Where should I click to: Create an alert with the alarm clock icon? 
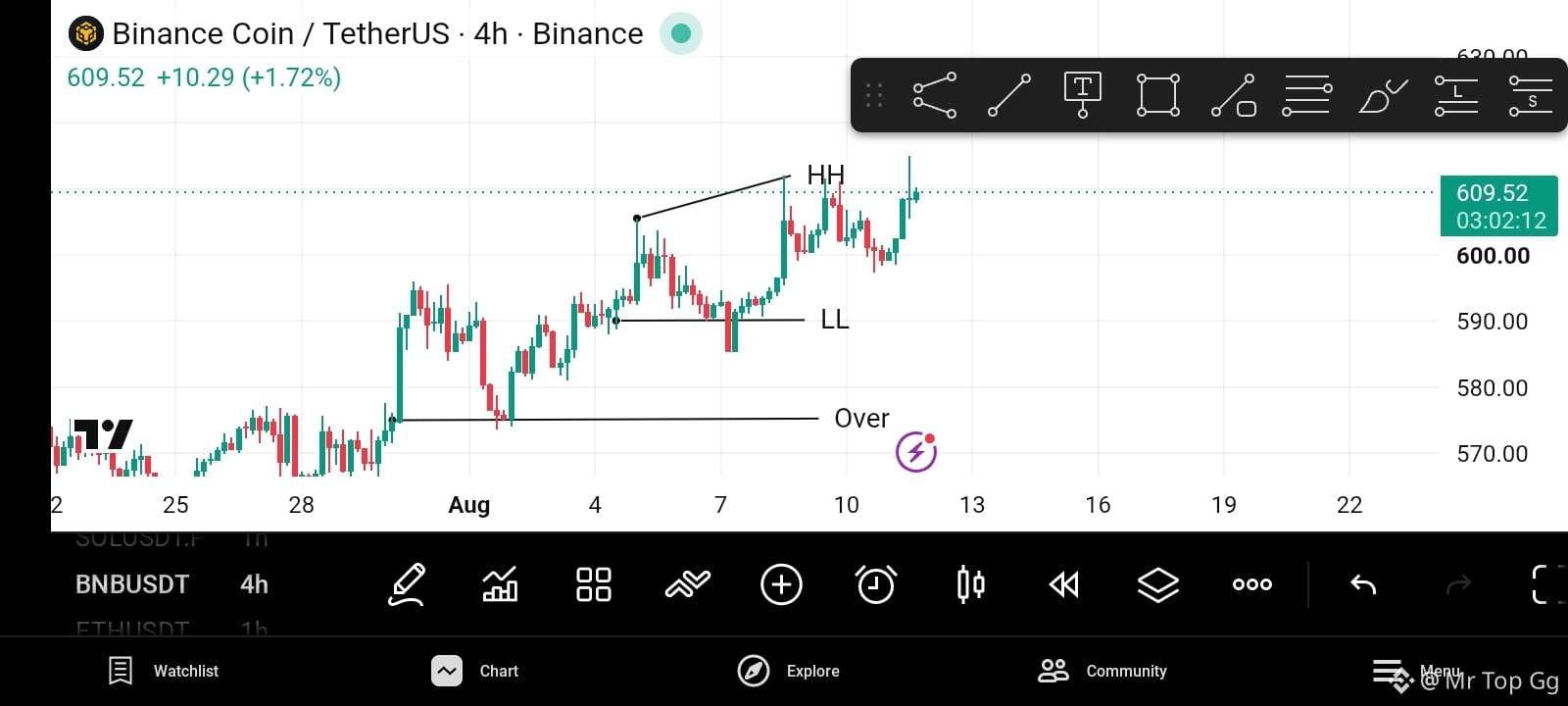[x=875, y=584]
